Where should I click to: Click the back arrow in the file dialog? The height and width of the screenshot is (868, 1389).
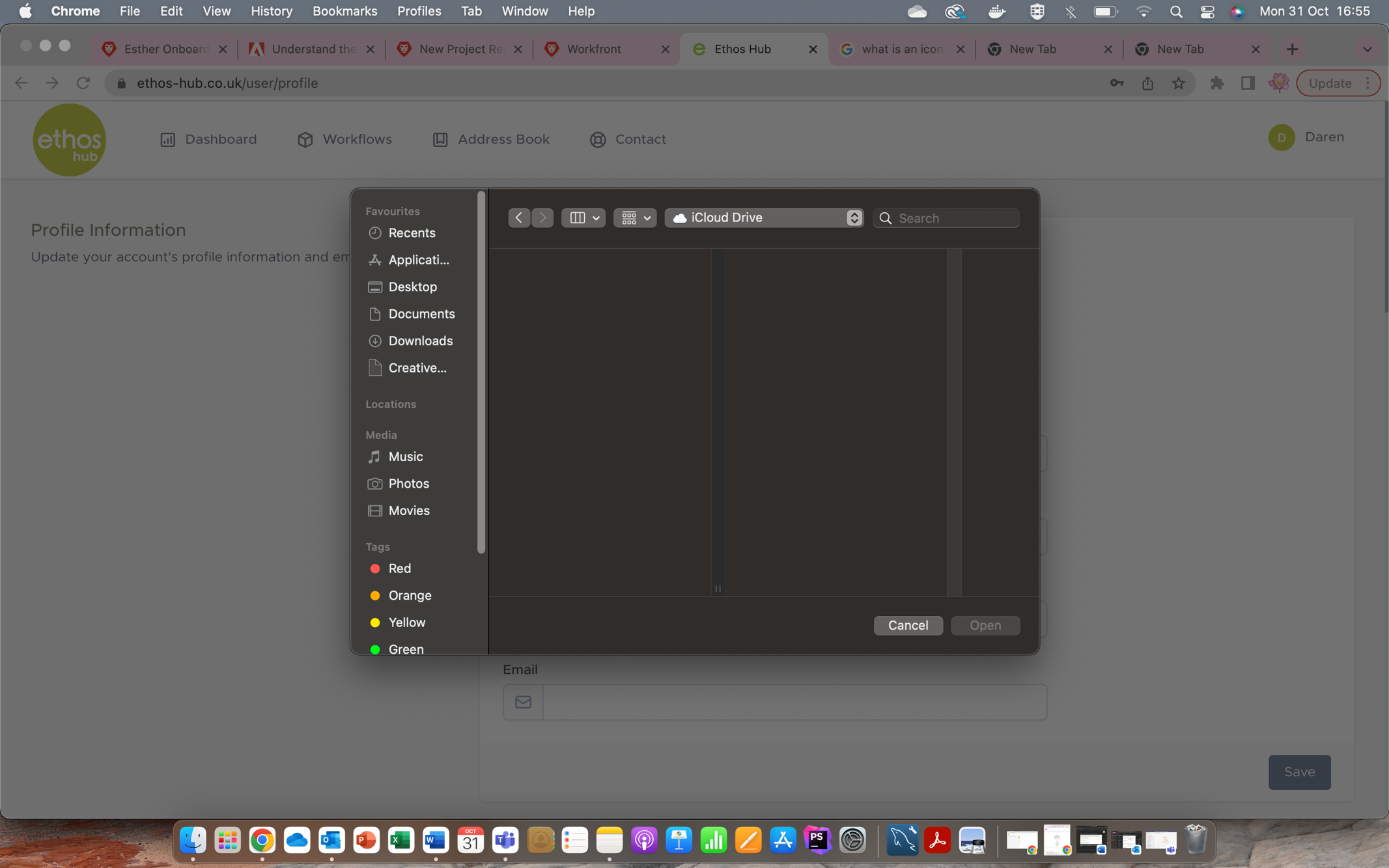click(519, 217)
